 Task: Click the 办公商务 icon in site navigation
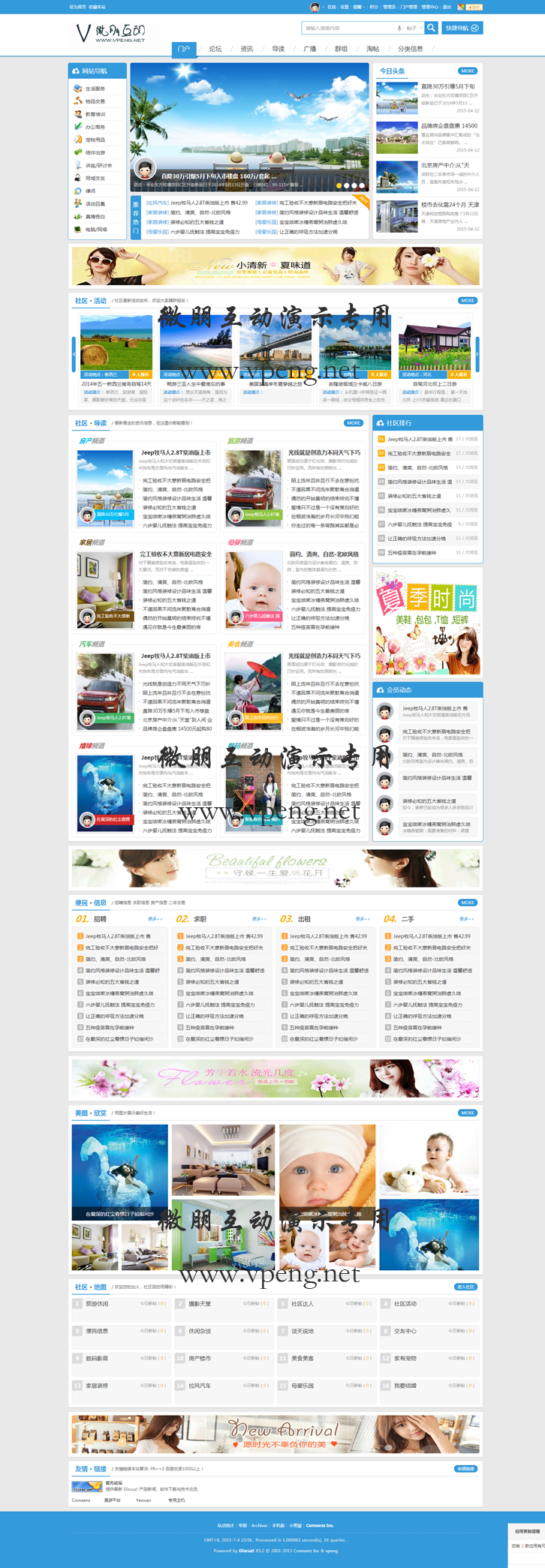[78, 127]
